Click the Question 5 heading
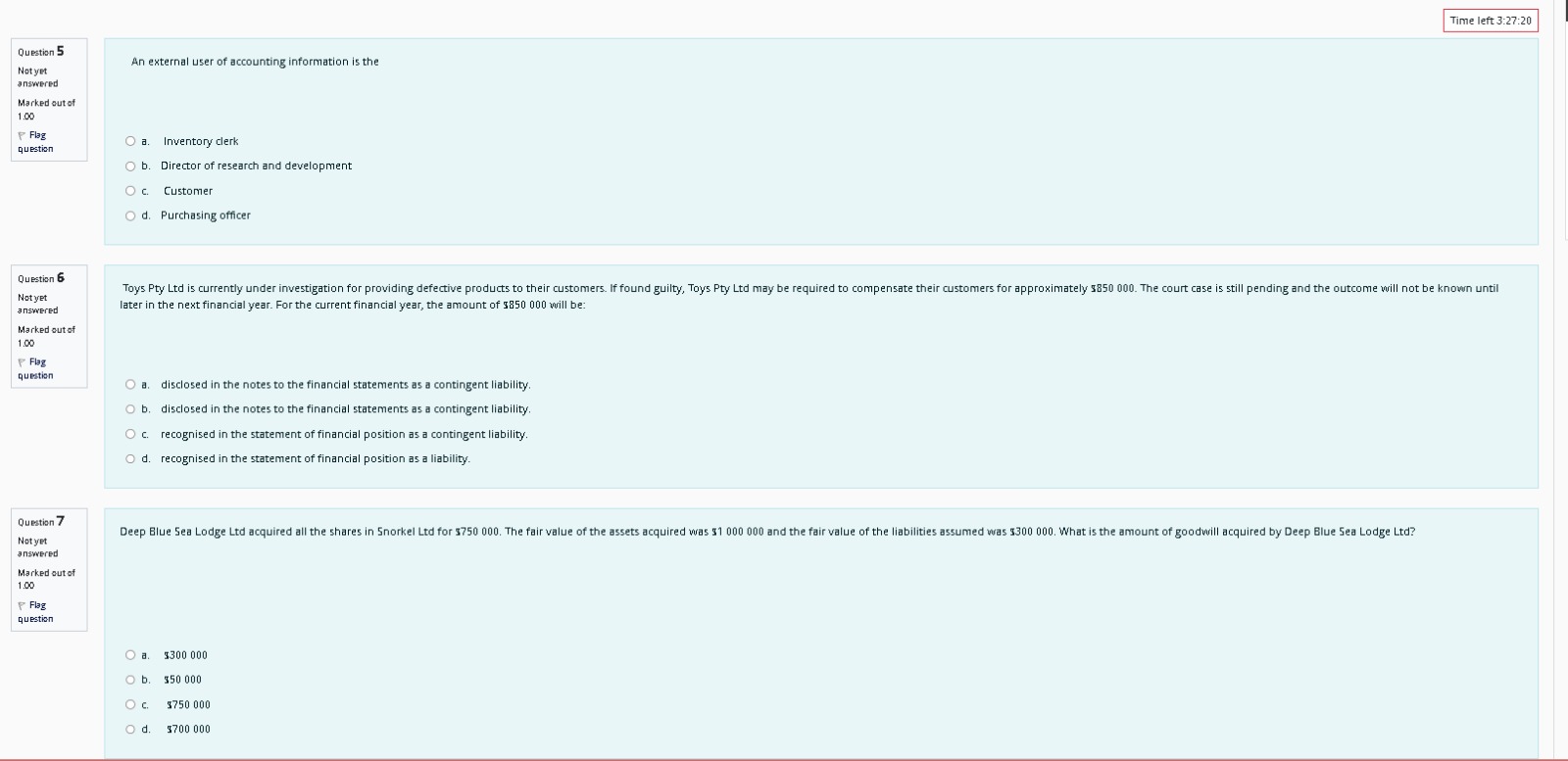 [41, 51]
